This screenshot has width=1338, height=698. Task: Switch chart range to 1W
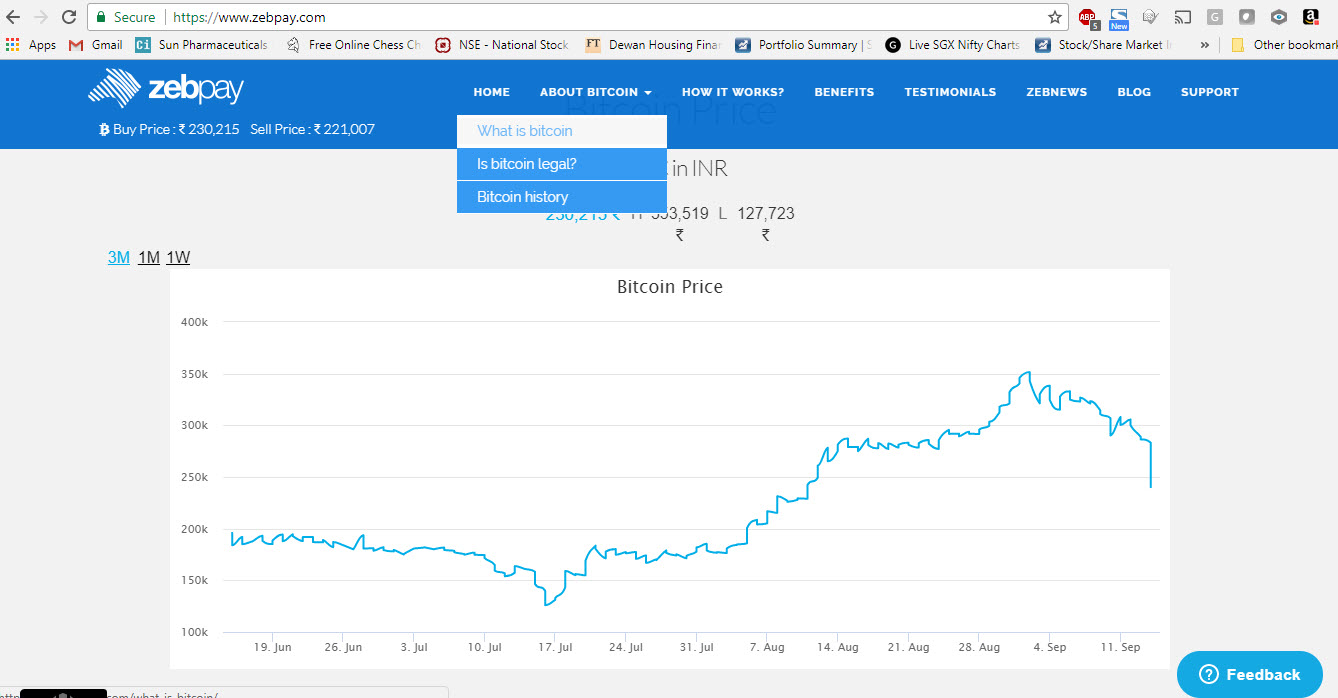178,258
